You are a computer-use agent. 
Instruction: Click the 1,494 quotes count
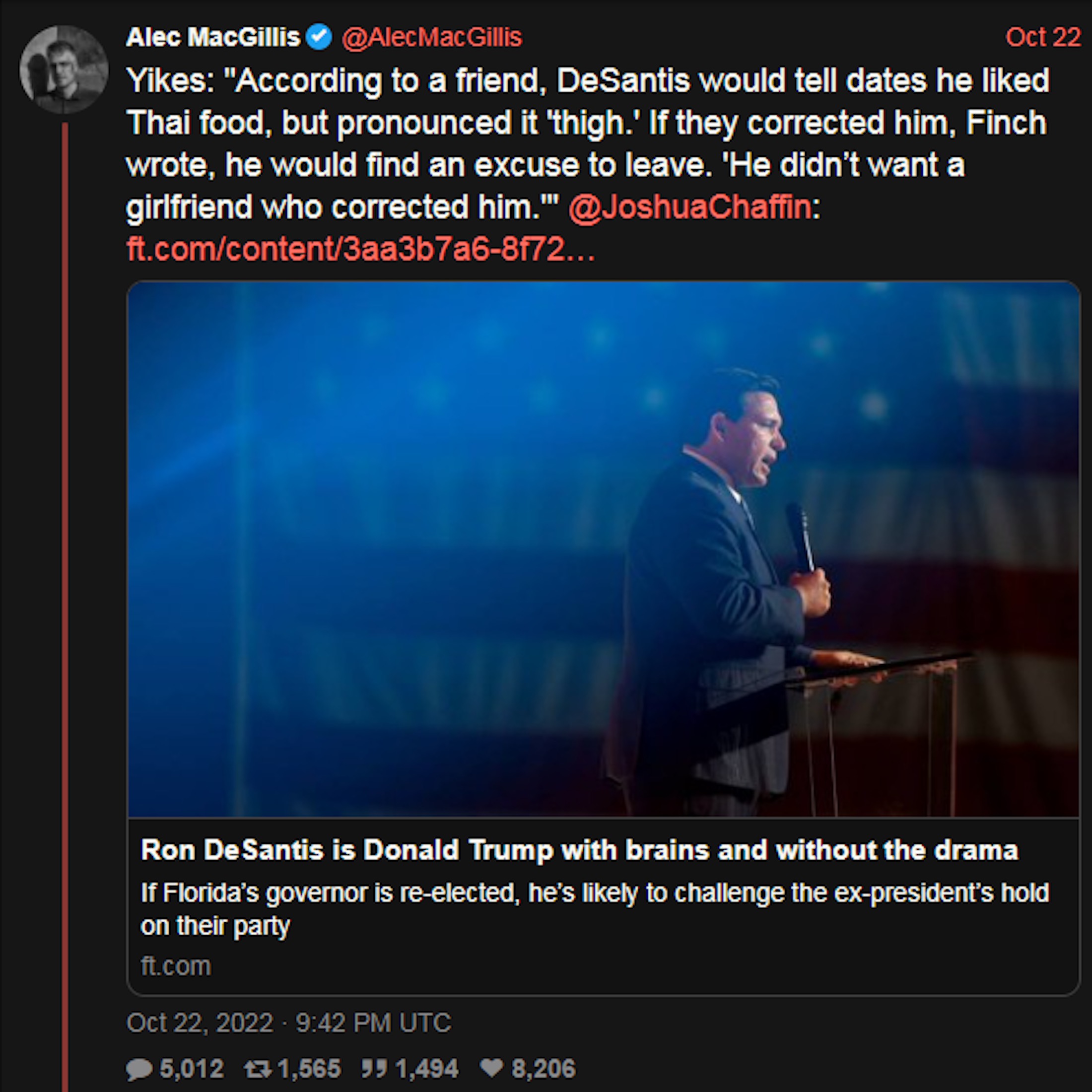click(427, 1069)
